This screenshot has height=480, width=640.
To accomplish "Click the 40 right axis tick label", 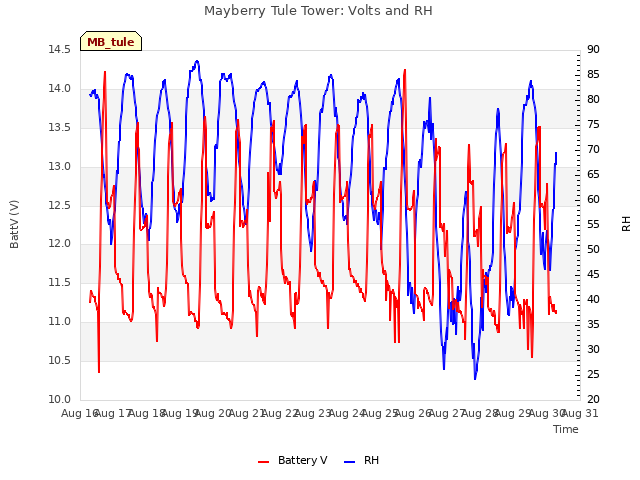I will click(x=593, y=300).
